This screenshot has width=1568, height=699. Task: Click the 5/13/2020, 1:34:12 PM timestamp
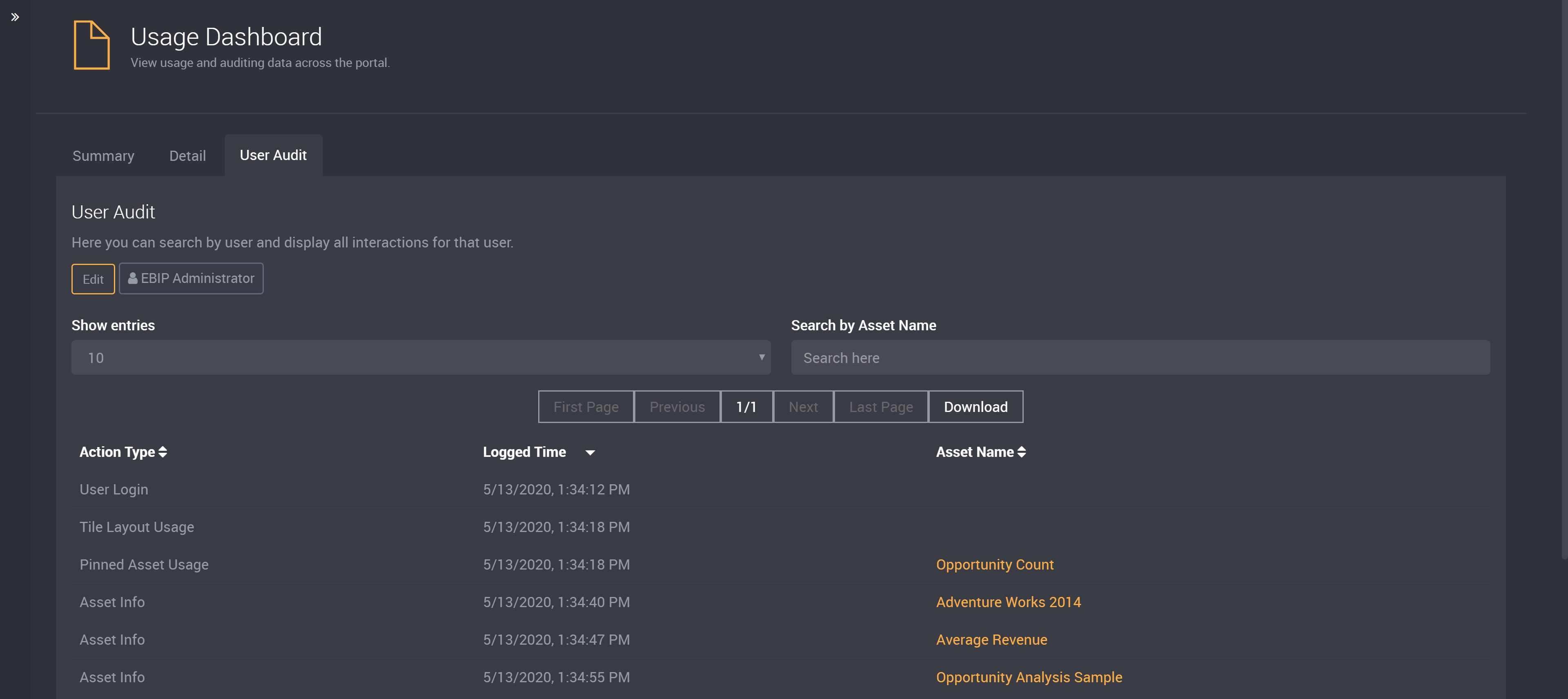click(556, 490)
